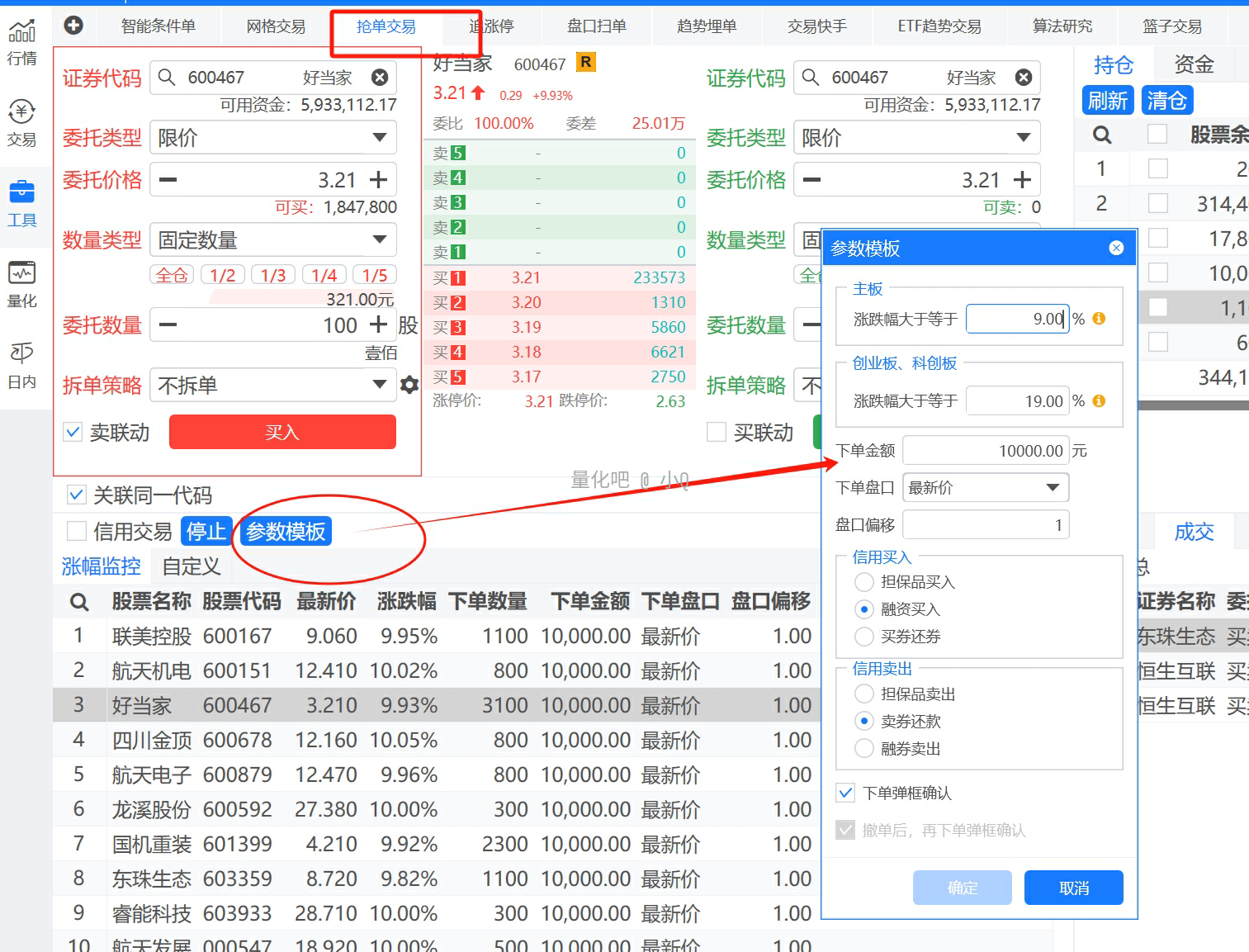
Task: Click the plus icon before 智能条件单
Action: [x=73, y=26]
